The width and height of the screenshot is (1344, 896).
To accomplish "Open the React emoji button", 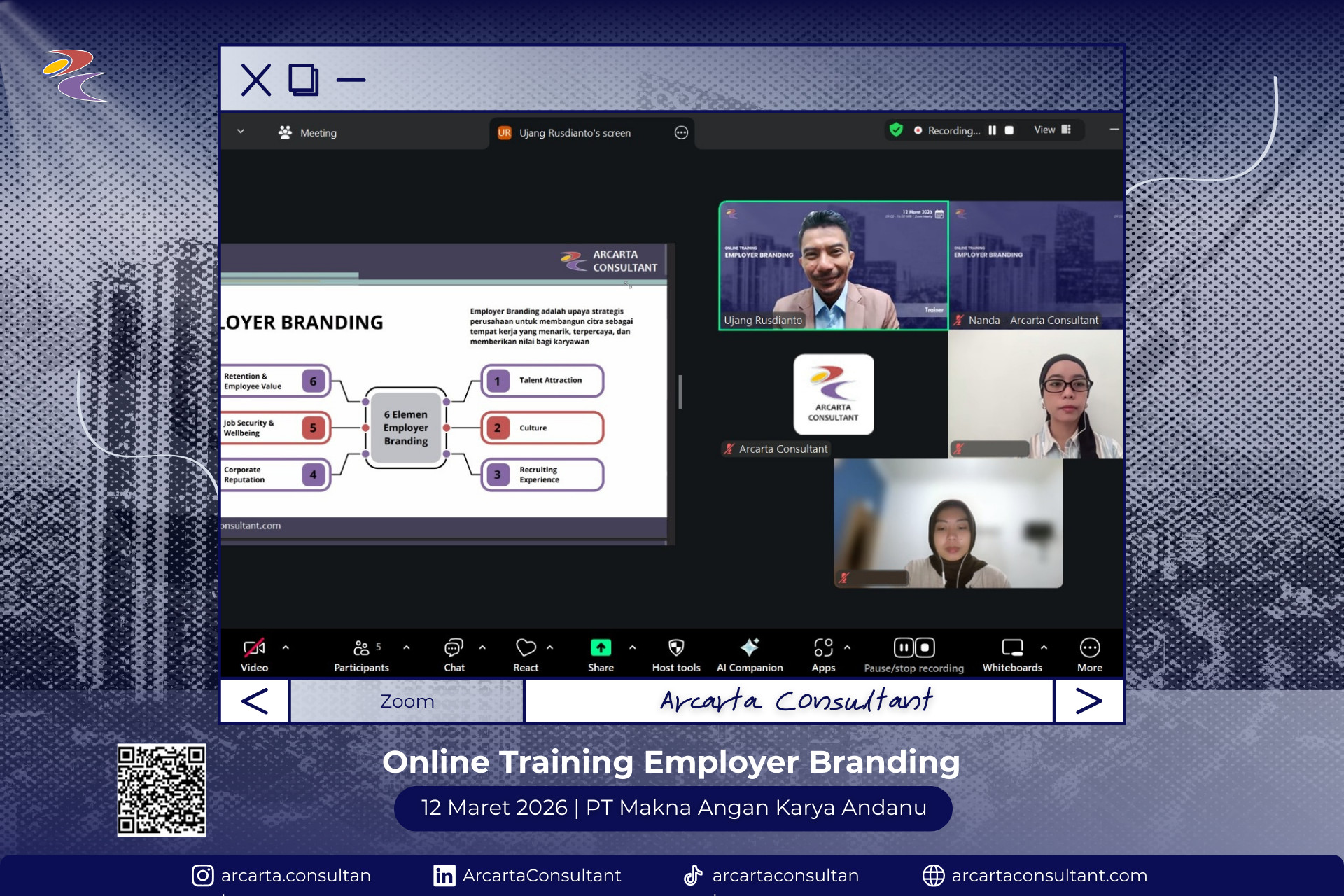I will tap(526, 648).
